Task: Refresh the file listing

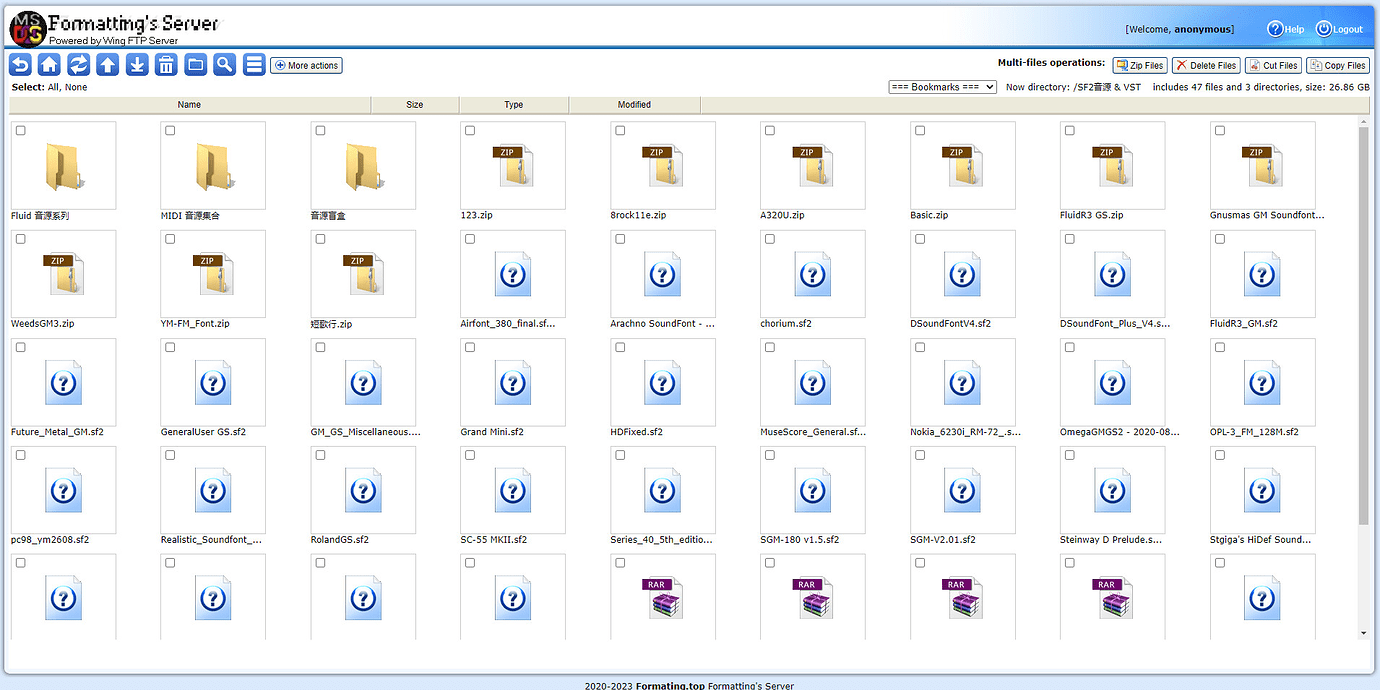Action: click(x=78, y=65)
